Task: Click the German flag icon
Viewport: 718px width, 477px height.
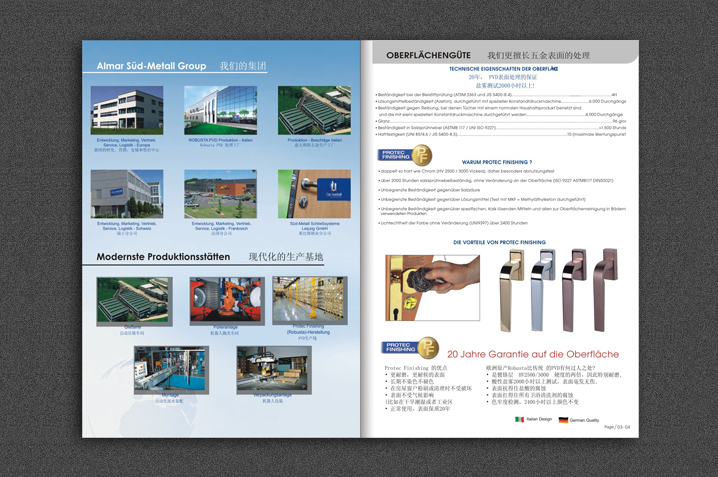Action: tap(563, 420)
